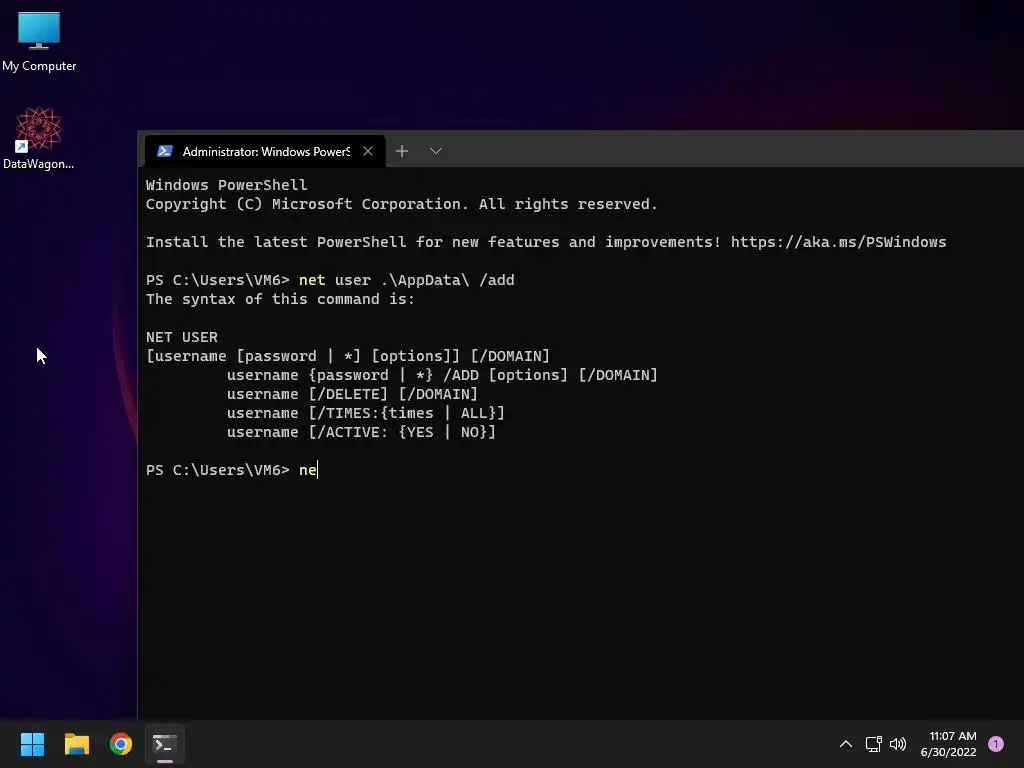The image size is (1024, 768).
Task: Open the notification badge in the tray
Action: 996,744
